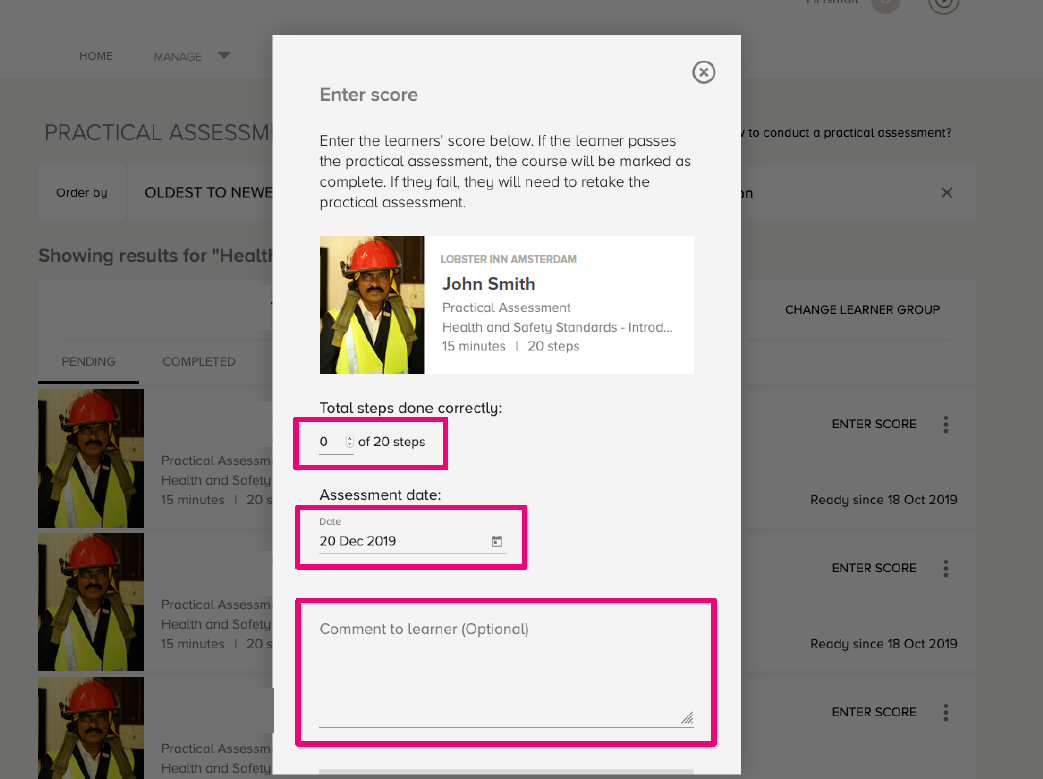This screenshot has width=1043, height=779.
Task: Click the circular icon at top-right corner
Action: (943, 5)
